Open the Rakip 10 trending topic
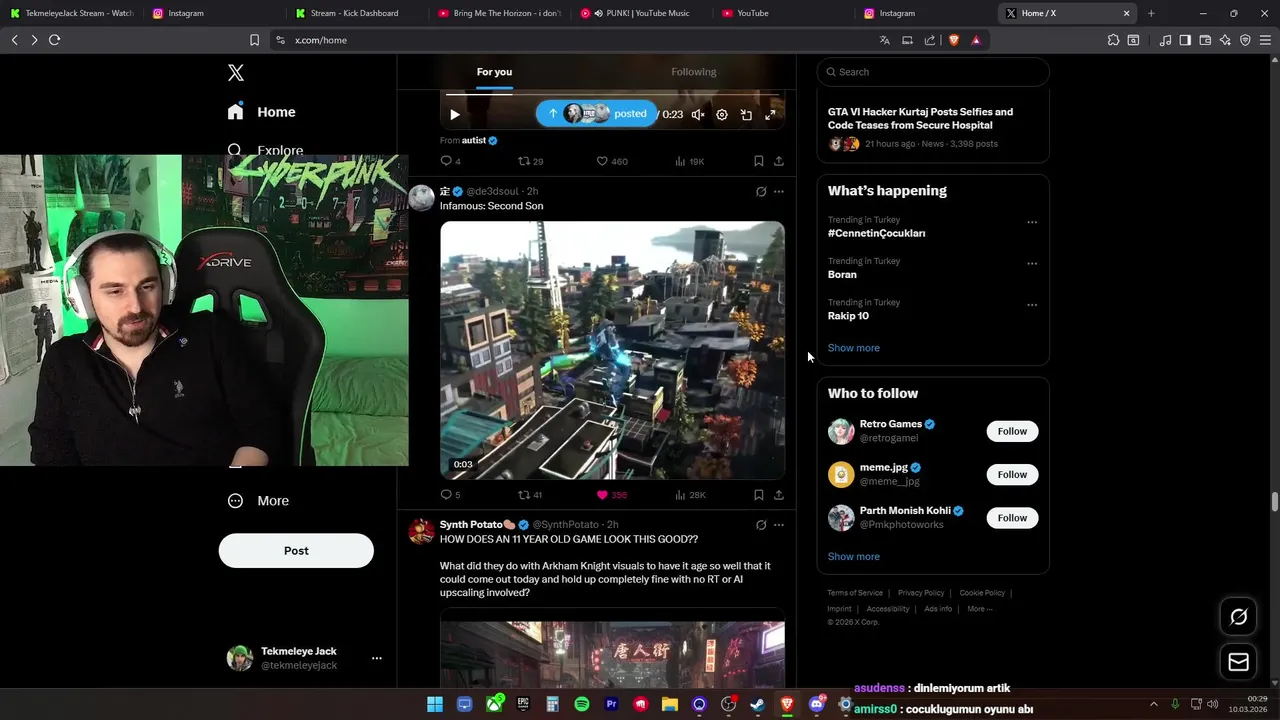1280x720 pixels. point(848,316)
